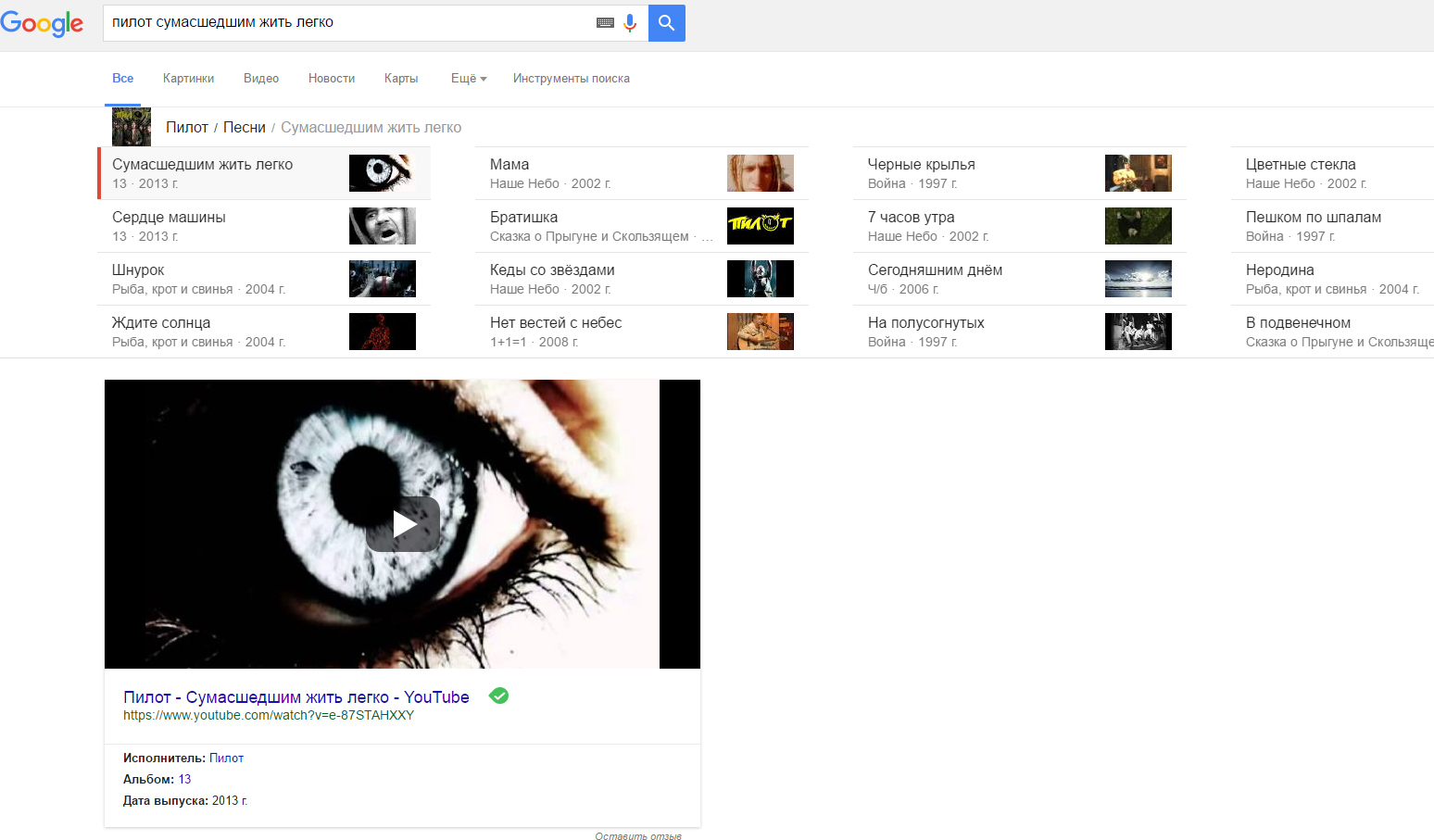Click Песни in the breadcrumb
The width and height of the screenshot is (1434, 840).
click(x=245, y=128)
